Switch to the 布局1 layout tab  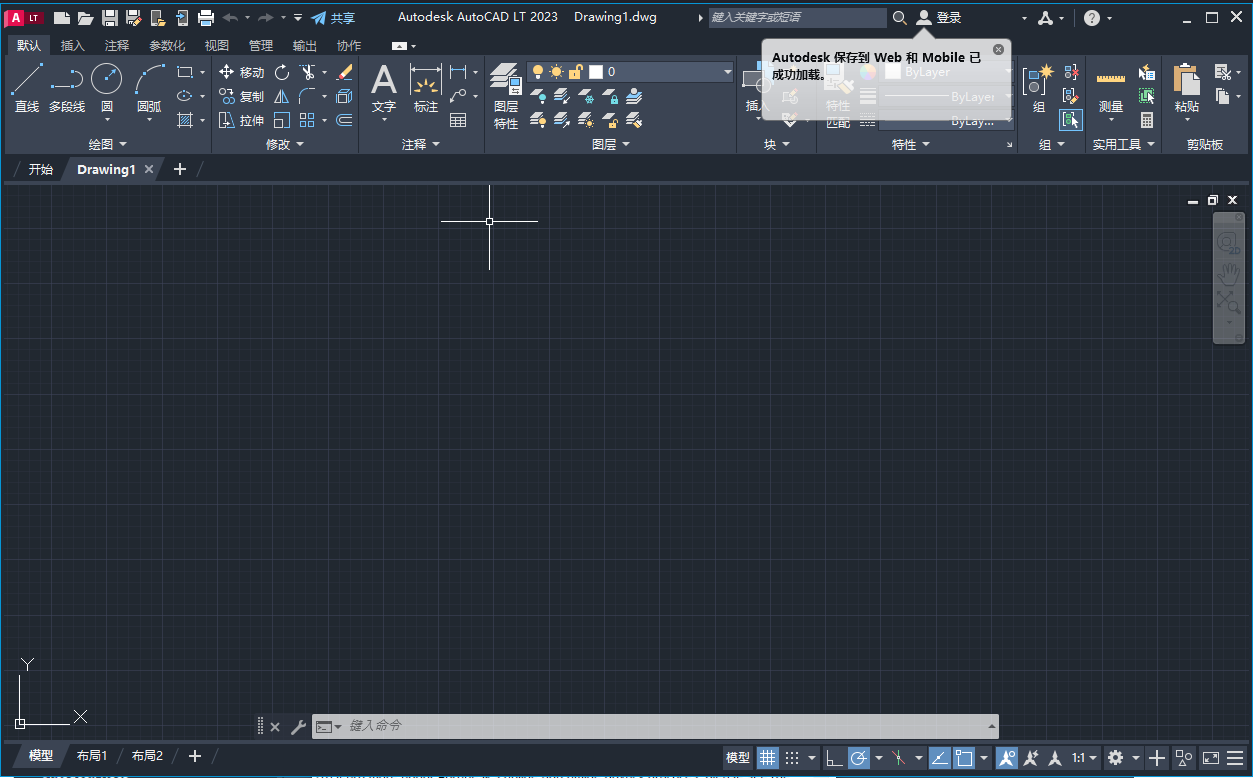click(x=91, y=756)
